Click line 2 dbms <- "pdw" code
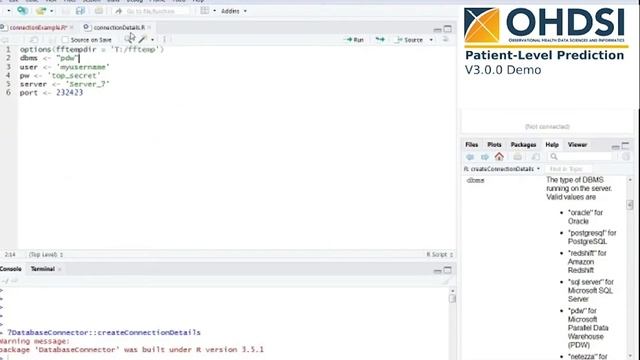Screen dimensions: 640x360 (x=49, y=58)
